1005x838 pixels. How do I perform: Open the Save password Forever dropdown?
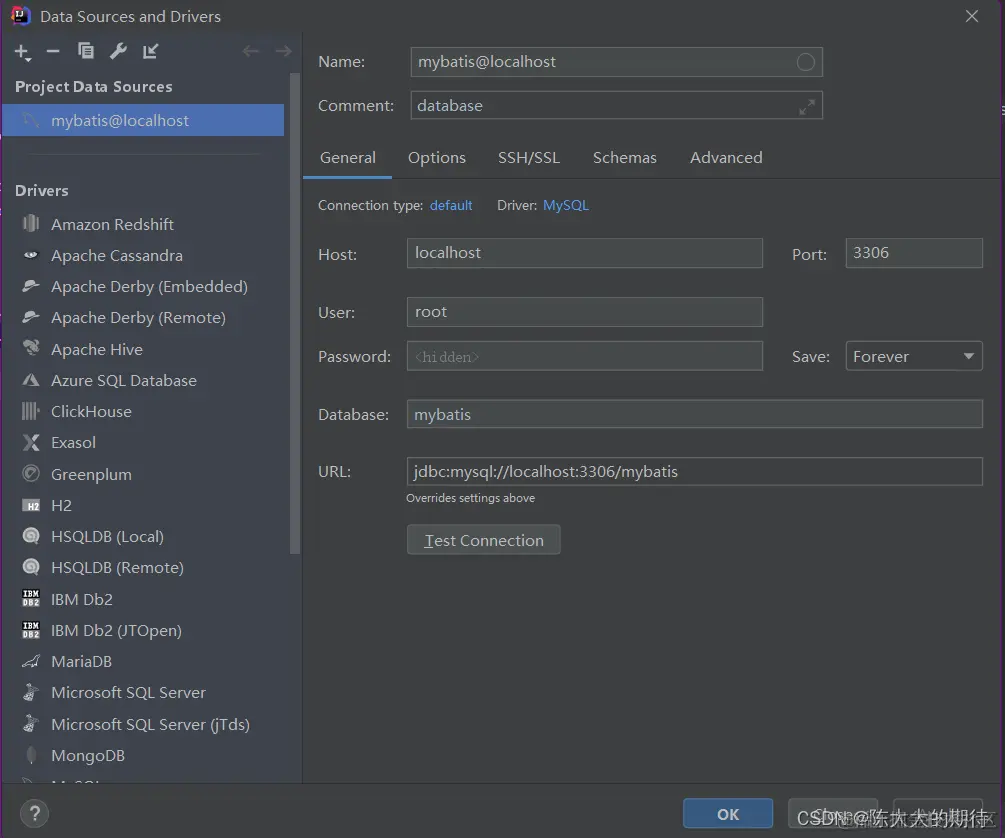[913, 356]
